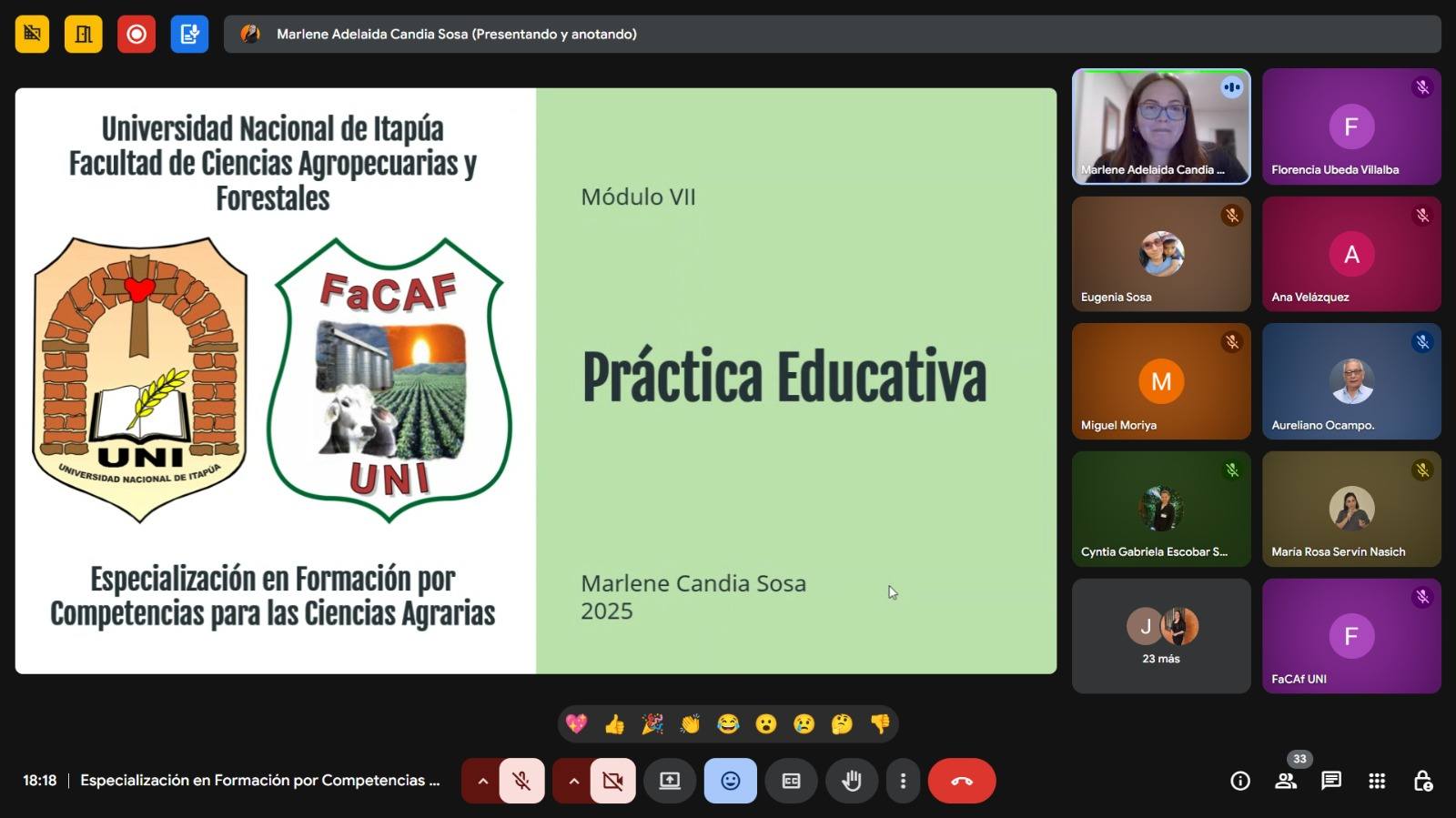Click the red leave call button

point(962,781)
